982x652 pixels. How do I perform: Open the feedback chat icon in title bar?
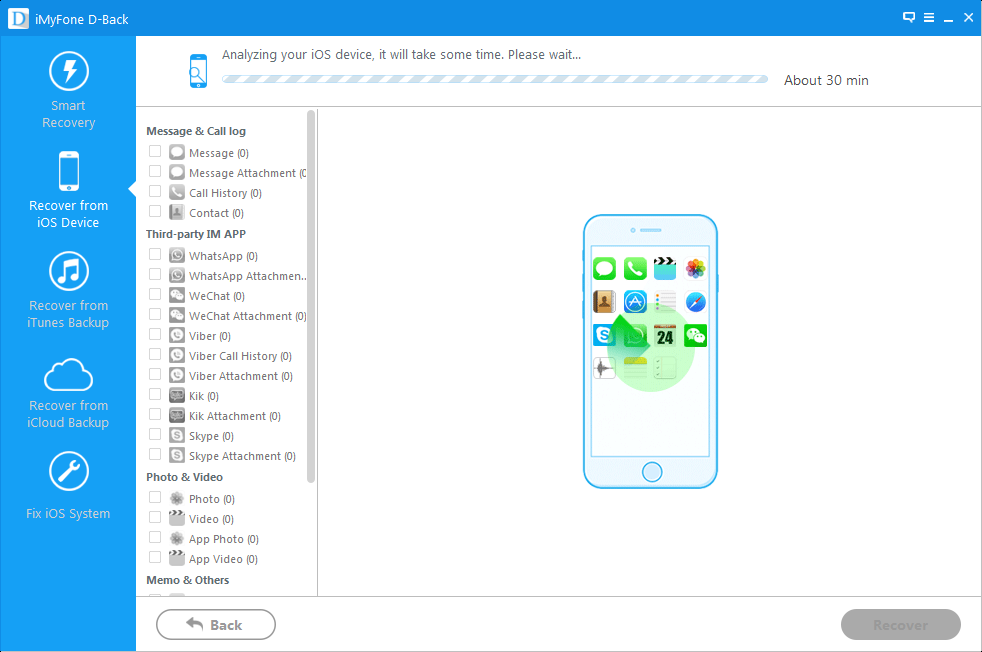coord(909,18)
